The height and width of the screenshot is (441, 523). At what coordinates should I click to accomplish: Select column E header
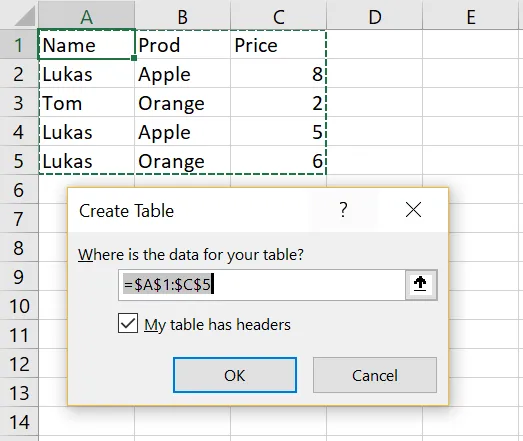(472, 15)
